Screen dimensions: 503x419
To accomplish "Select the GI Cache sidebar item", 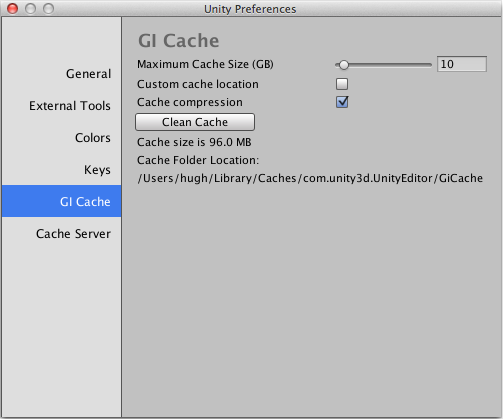I will pos(62,201).
